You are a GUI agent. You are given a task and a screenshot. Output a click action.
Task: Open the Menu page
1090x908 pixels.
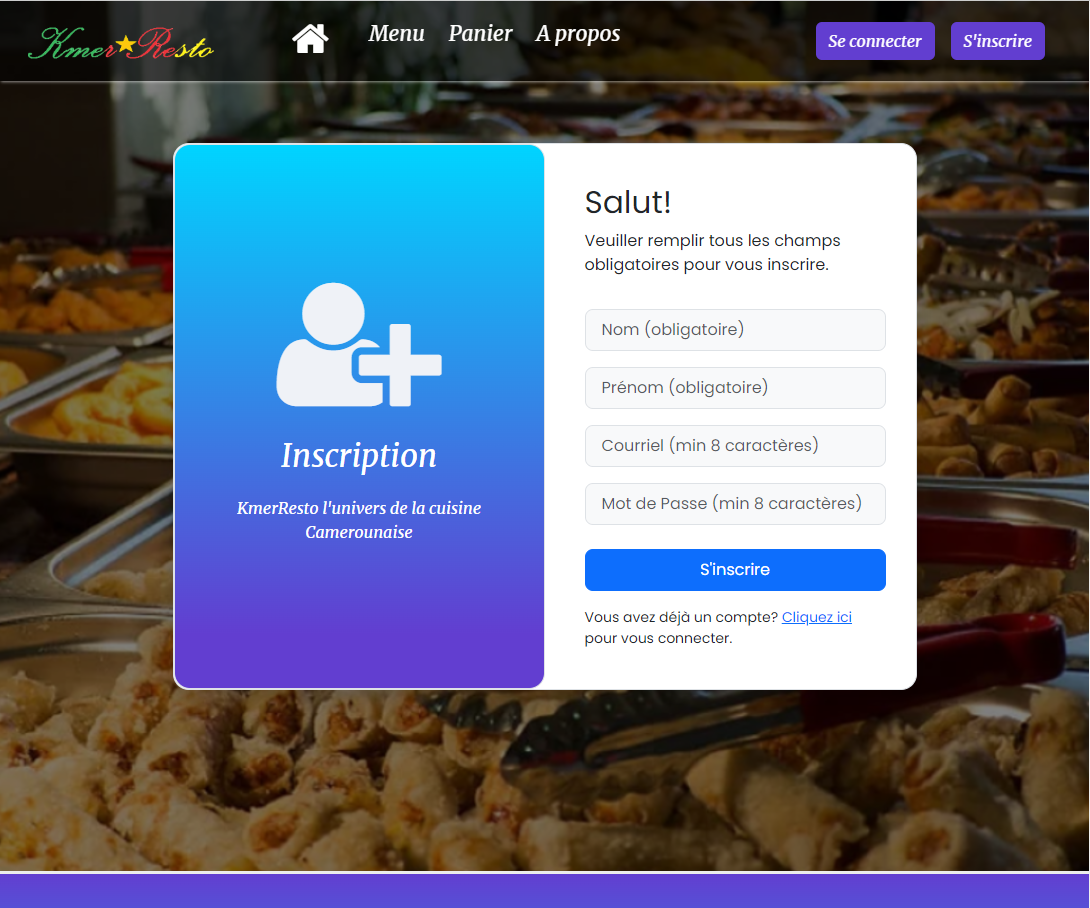396,34
